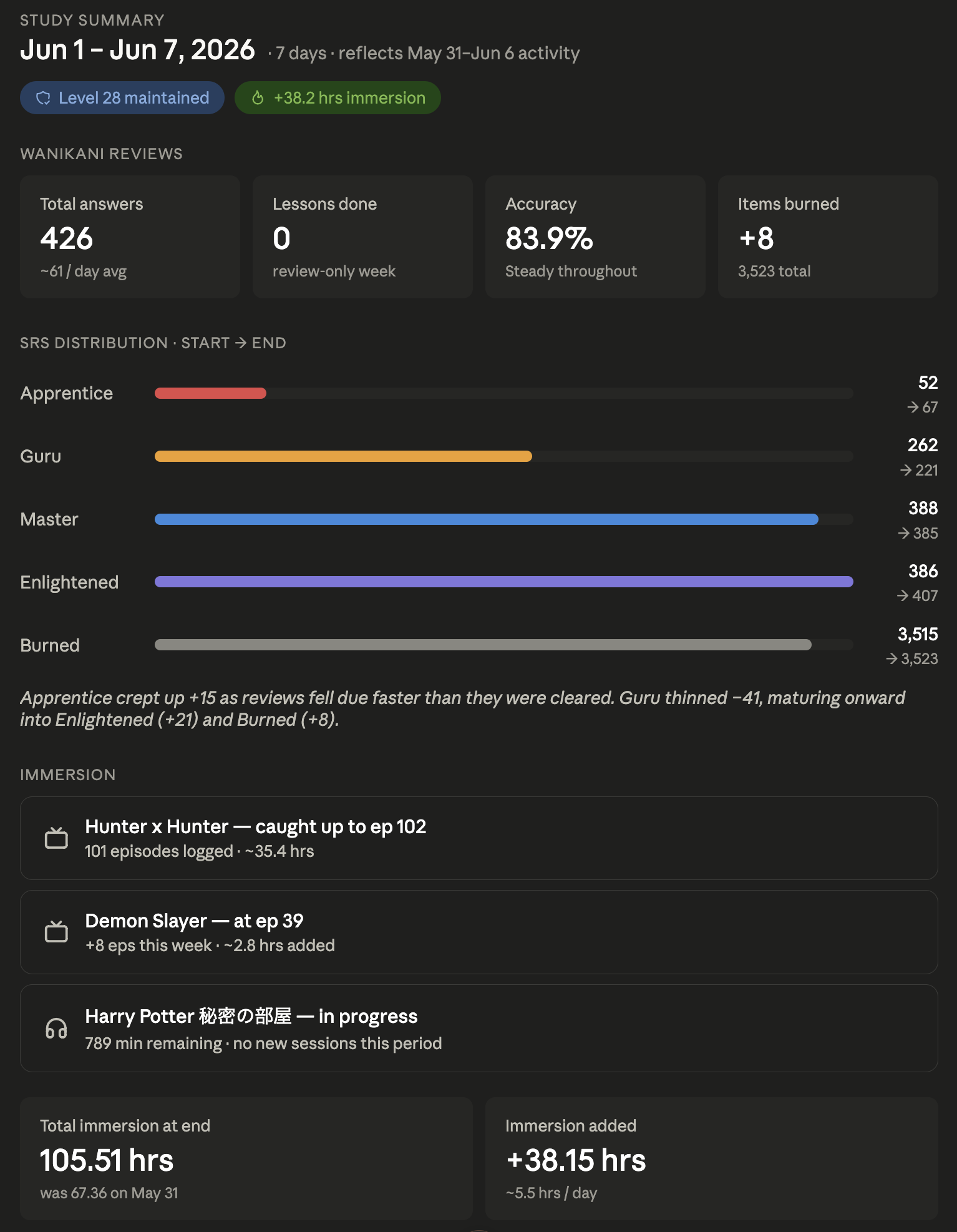Viewport: 957px width, 1232px height.
Task: Click the shield icon in Level 28 badge
Action: [43, 98]
